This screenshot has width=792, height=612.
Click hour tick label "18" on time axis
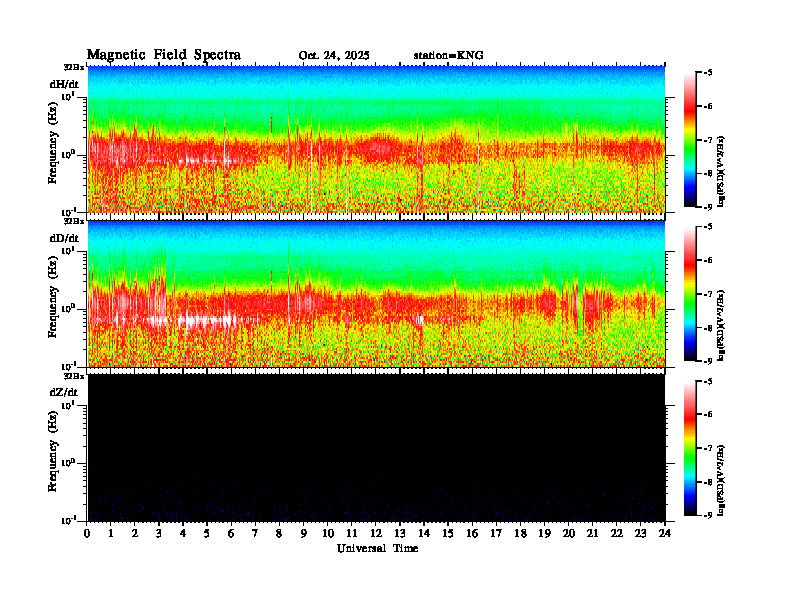[520, 533]
